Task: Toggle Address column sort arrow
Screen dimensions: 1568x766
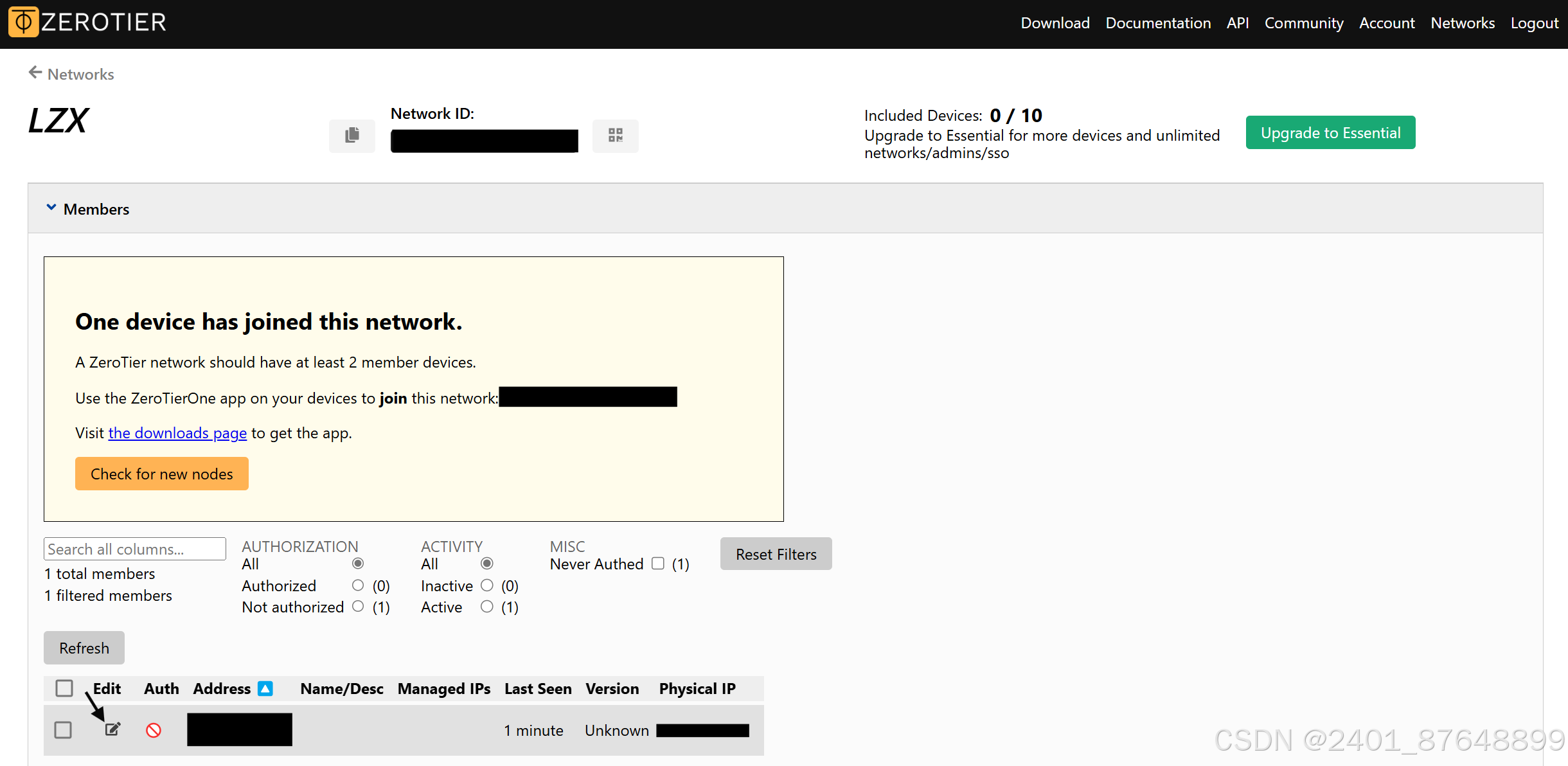Action: (x=265, y=688)
